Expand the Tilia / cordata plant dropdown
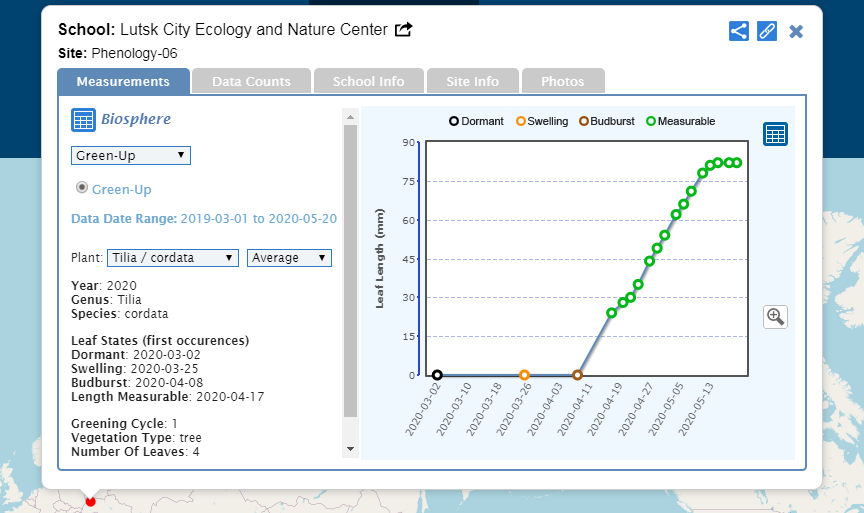 point(173,258)
